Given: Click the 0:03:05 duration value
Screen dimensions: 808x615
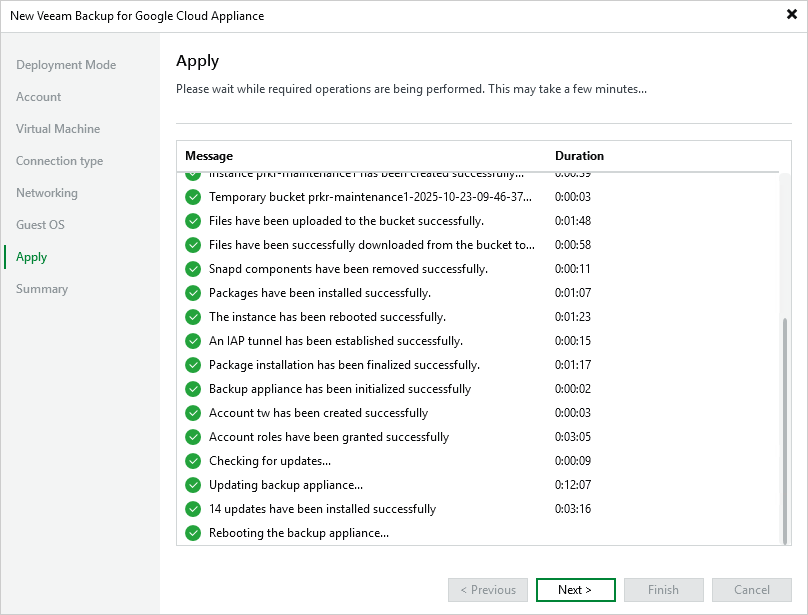Looking at the screenshot, I should (x=573, y=437).
